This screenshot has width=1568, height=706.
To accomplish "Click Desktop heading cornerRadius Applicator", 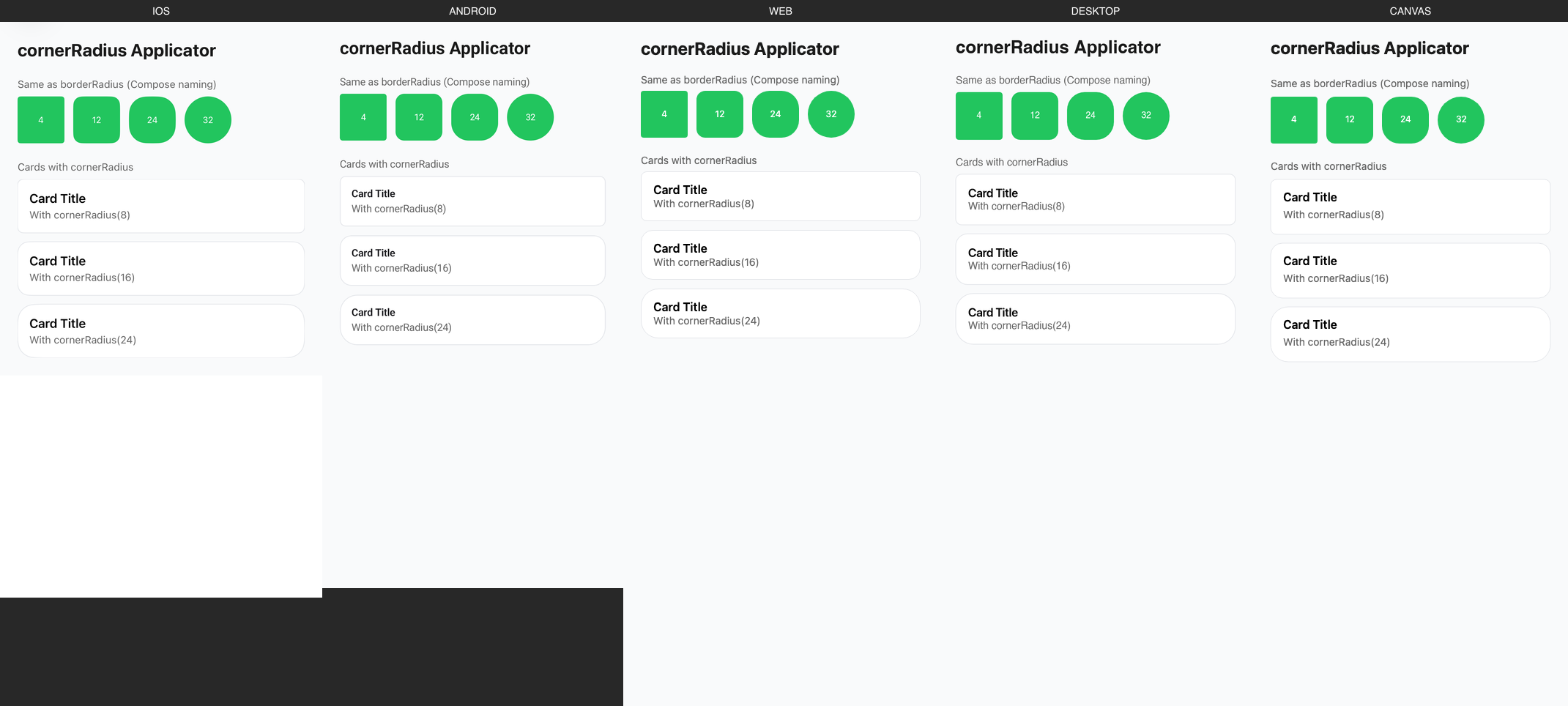I will tap(1058, 48).
